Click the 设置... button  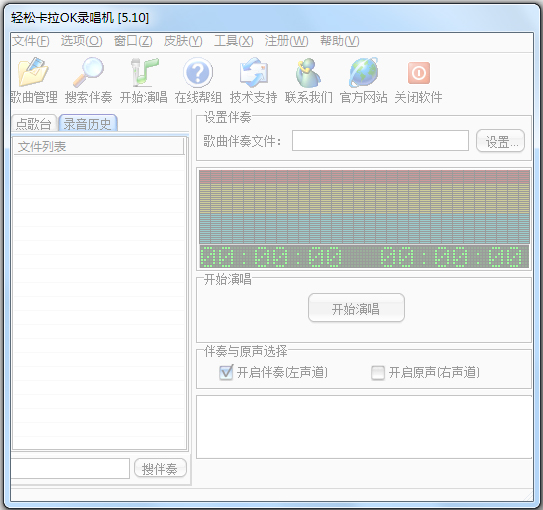(x=500, y=141)
